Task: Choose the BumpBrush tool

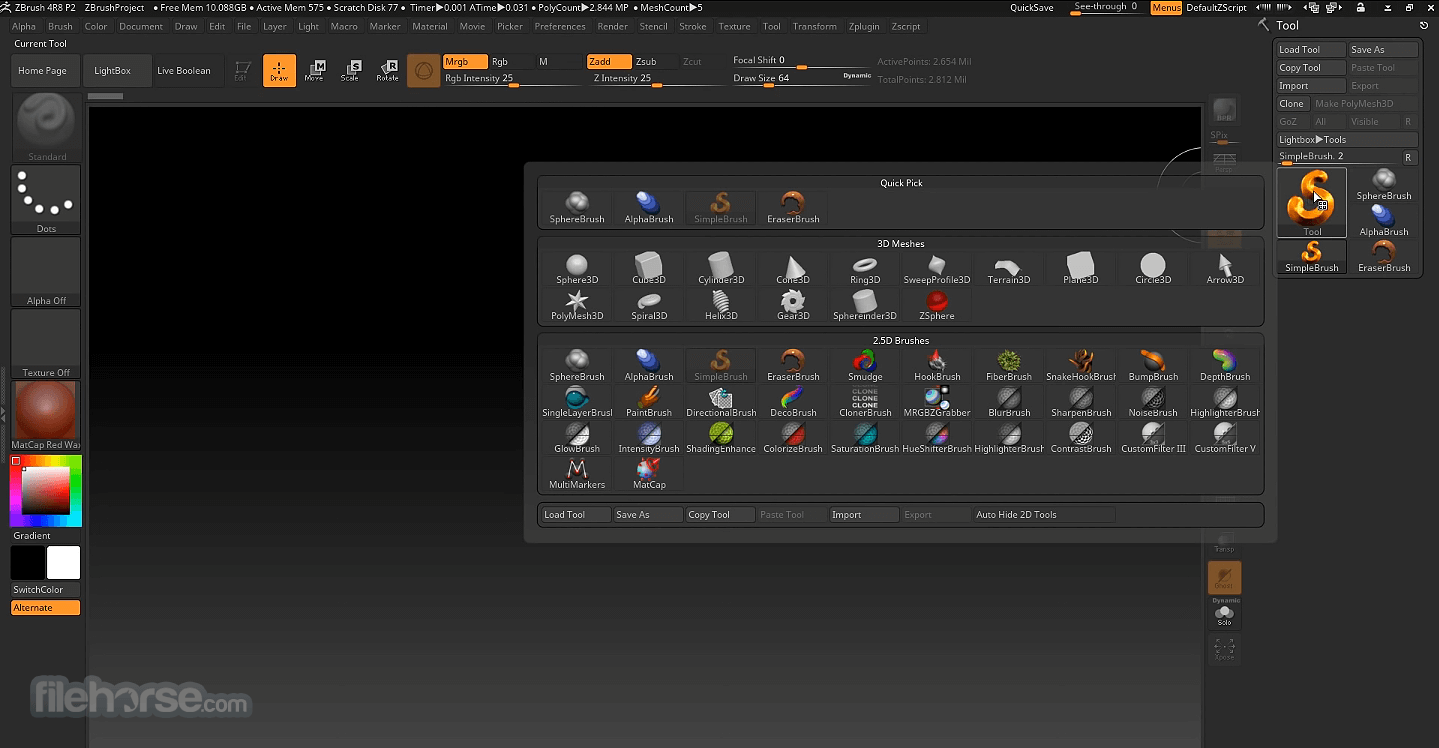Action: click(1153, 366)
